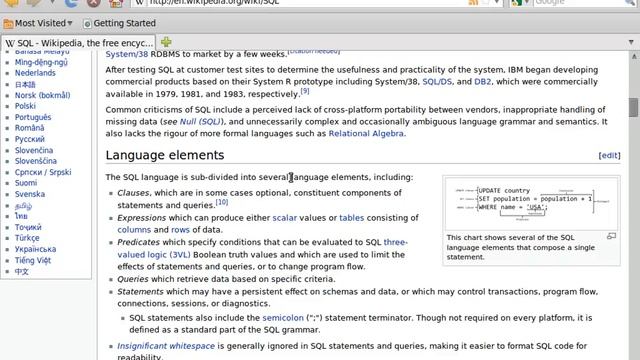This screenshot has width=640, height=360.
Task: Open the Null (SQL) link
Action: [x=200, y=122]
